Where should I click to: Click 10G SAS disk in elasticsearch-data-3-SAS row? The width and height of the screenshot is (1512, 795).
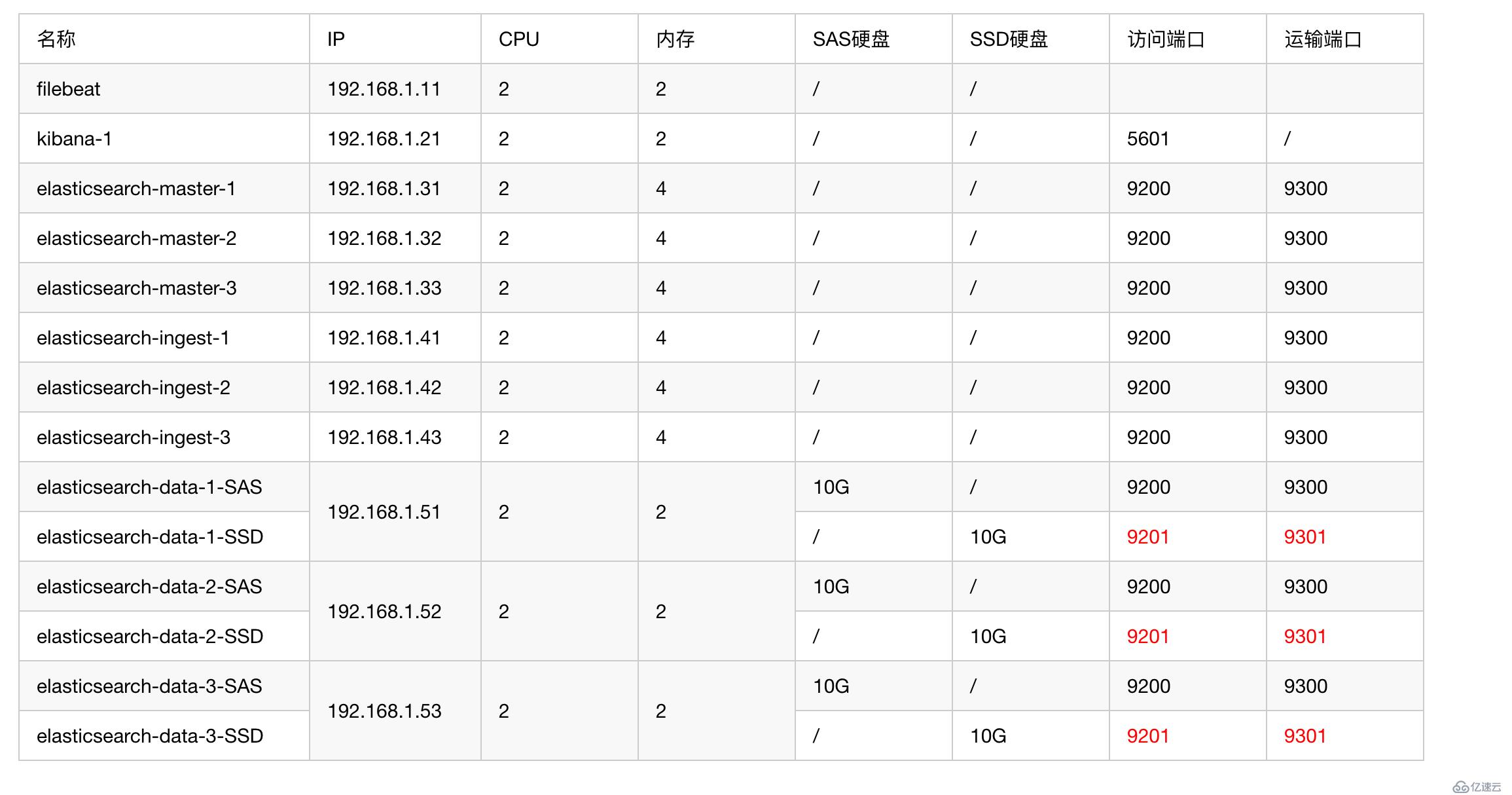click(831, 686)
